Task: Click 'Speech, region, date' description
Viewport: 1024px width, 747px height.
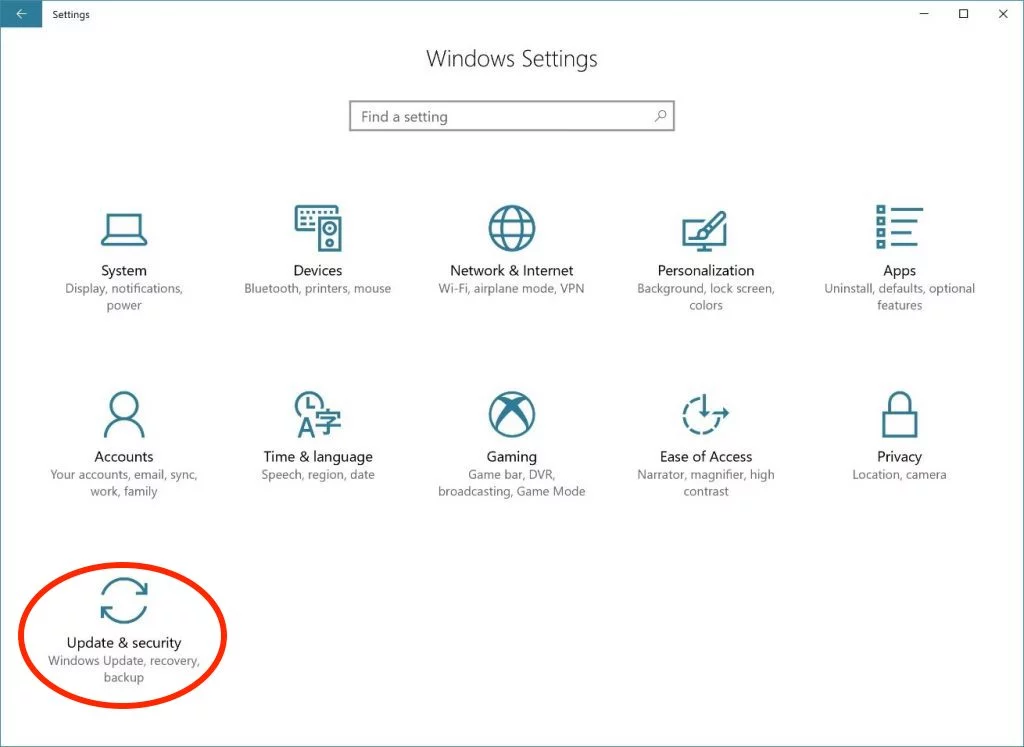Action: [318, 475]
